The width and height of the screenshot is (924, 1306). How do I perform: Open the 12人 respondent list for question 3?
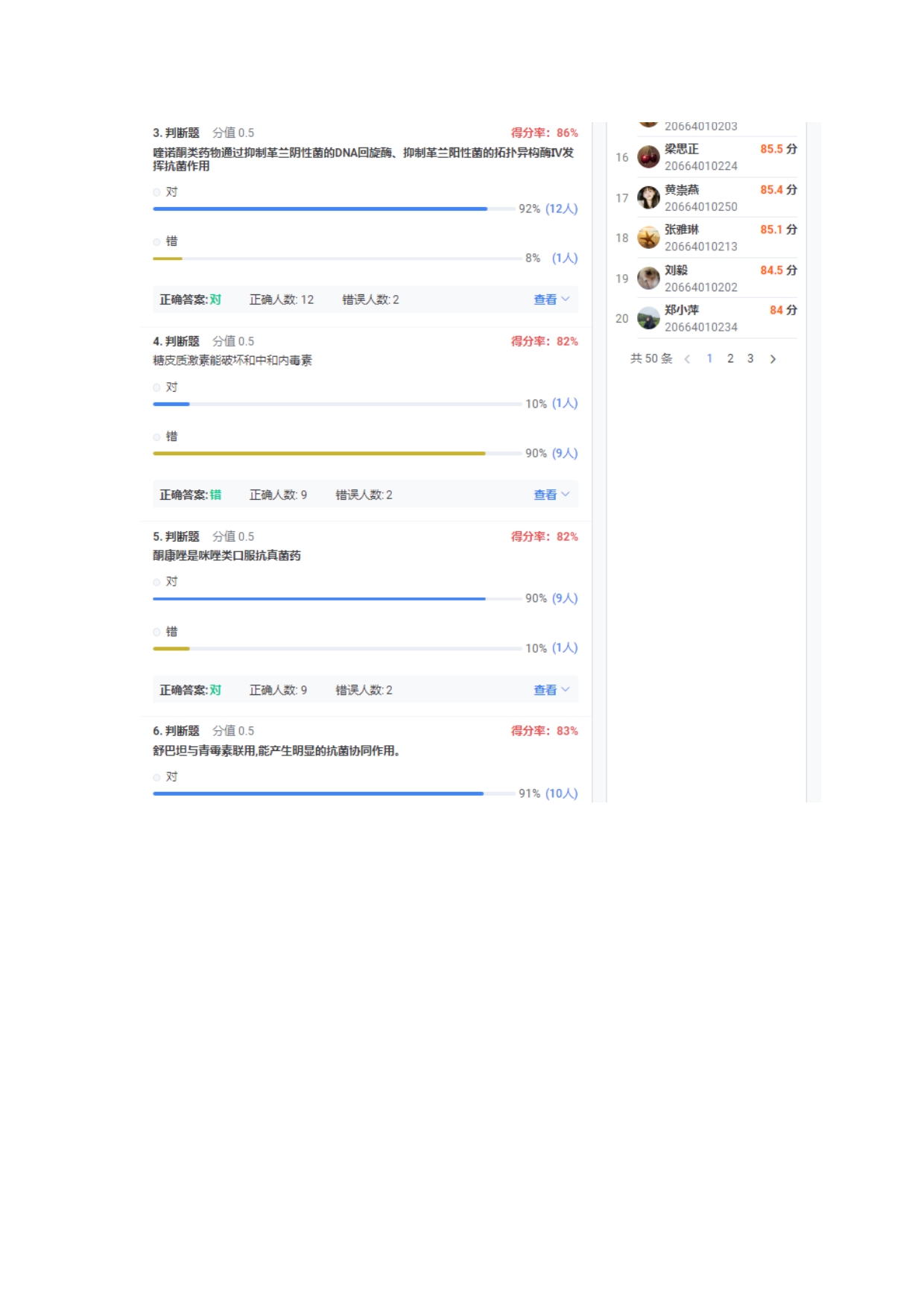point(561,209)
